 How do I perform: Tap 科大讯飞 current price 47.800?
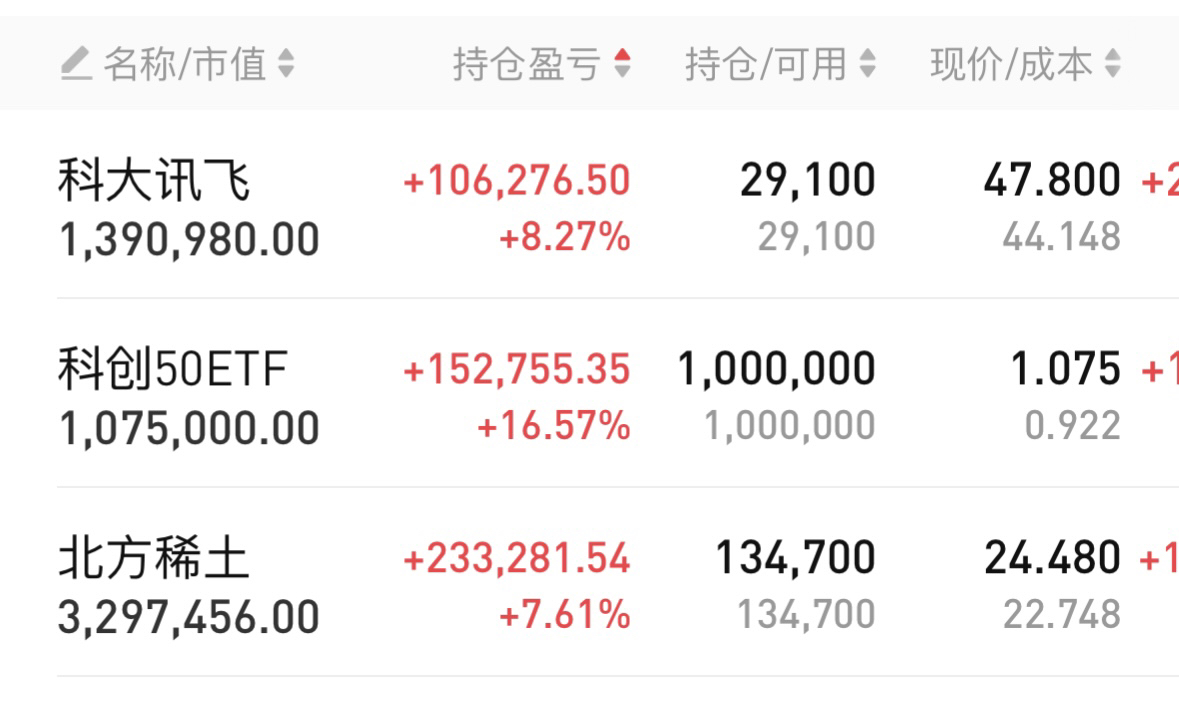coord(1052,180)
